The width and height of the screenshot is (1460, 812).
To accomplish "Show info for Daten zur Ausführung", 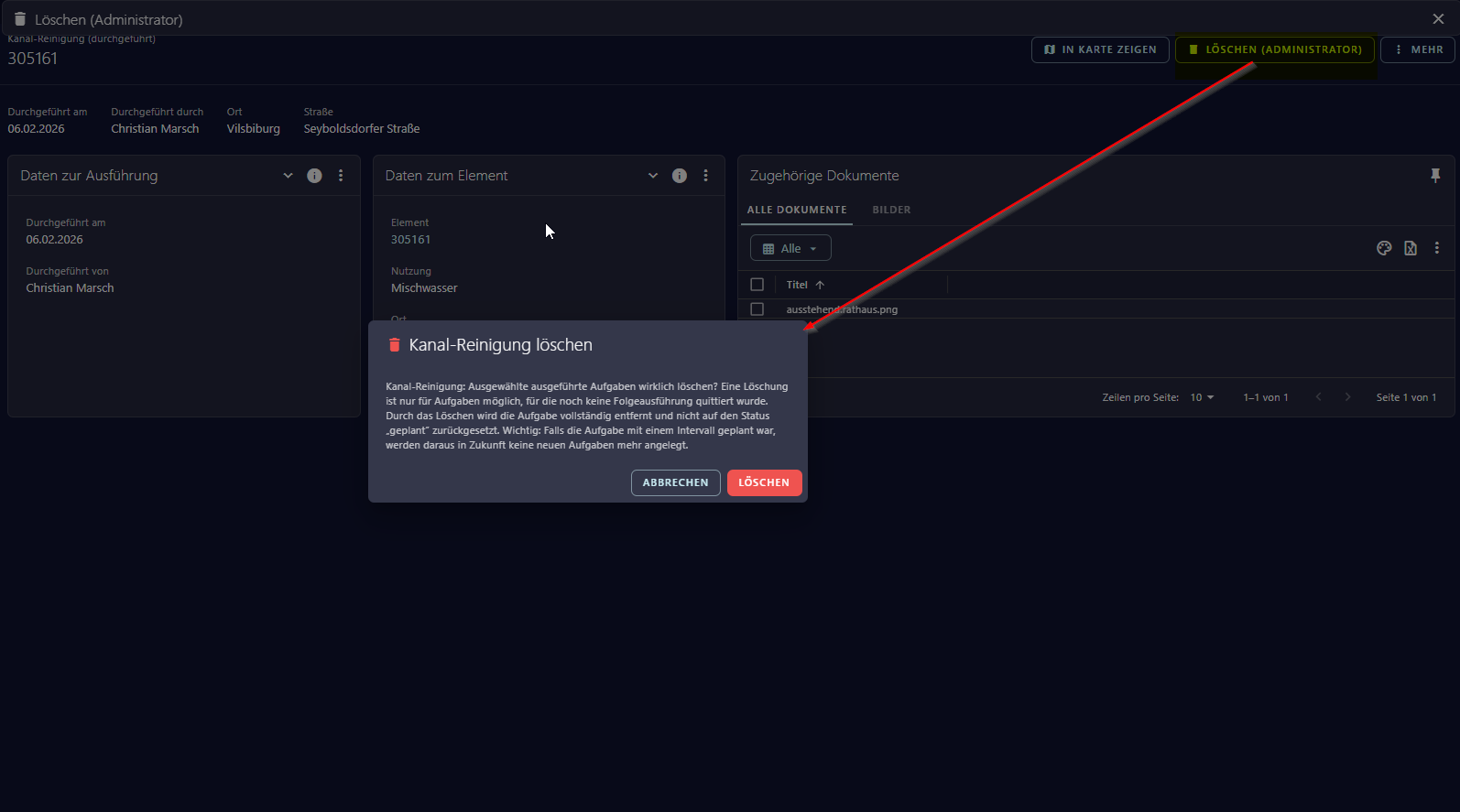I will pyautogui.click(x=314, y=176).
